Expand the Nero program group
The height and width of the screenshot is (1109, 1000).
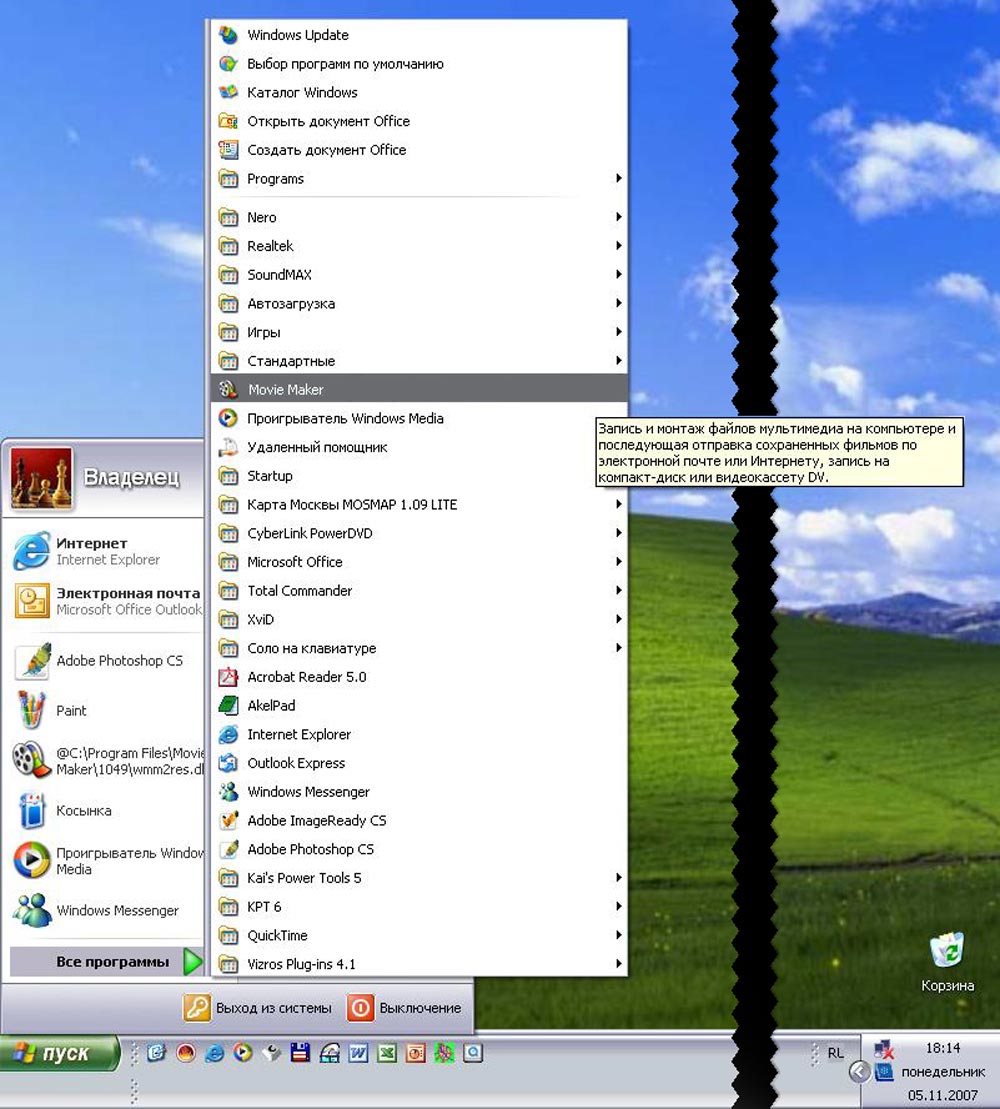tap(262, 217)
